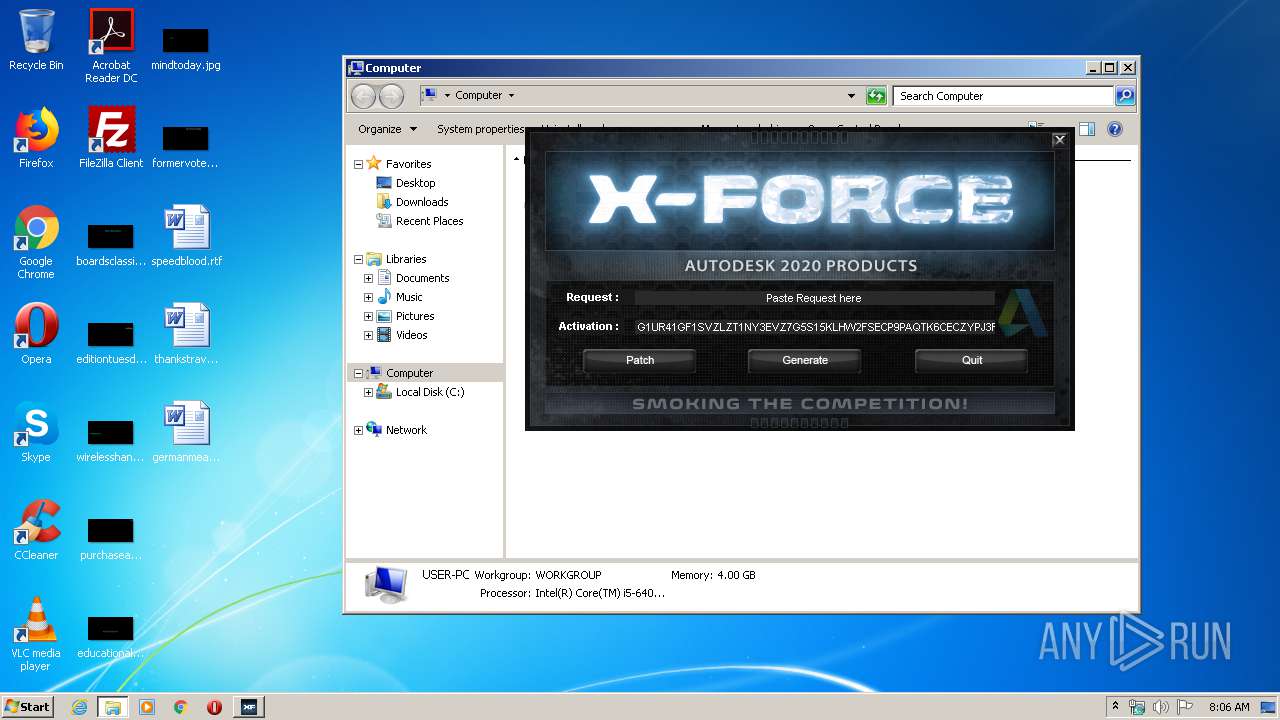Click the Search Computer field
The image size is (1280, 720).
coord(1003,96)
